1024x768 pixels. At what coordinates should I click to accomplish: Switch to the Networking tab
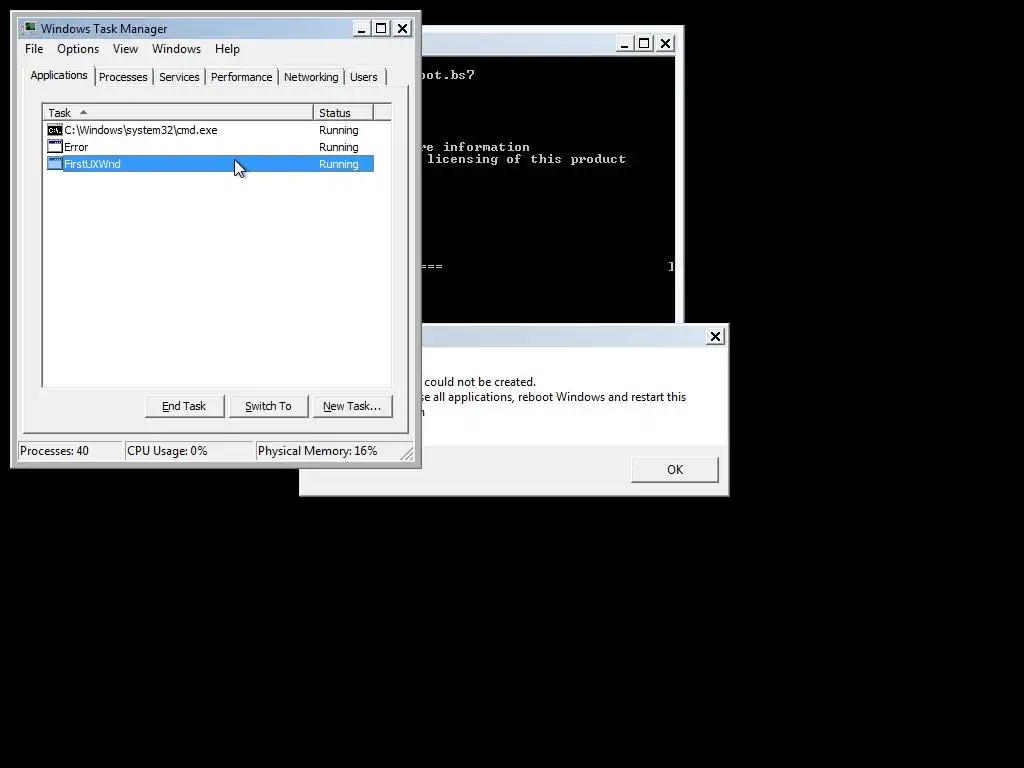tap(311, 77)
